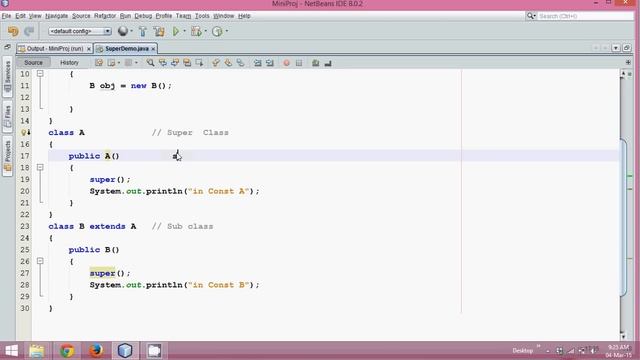Screen dimensions: 640x360
Task: Switch to Source view button
Action: pos(33,62)
